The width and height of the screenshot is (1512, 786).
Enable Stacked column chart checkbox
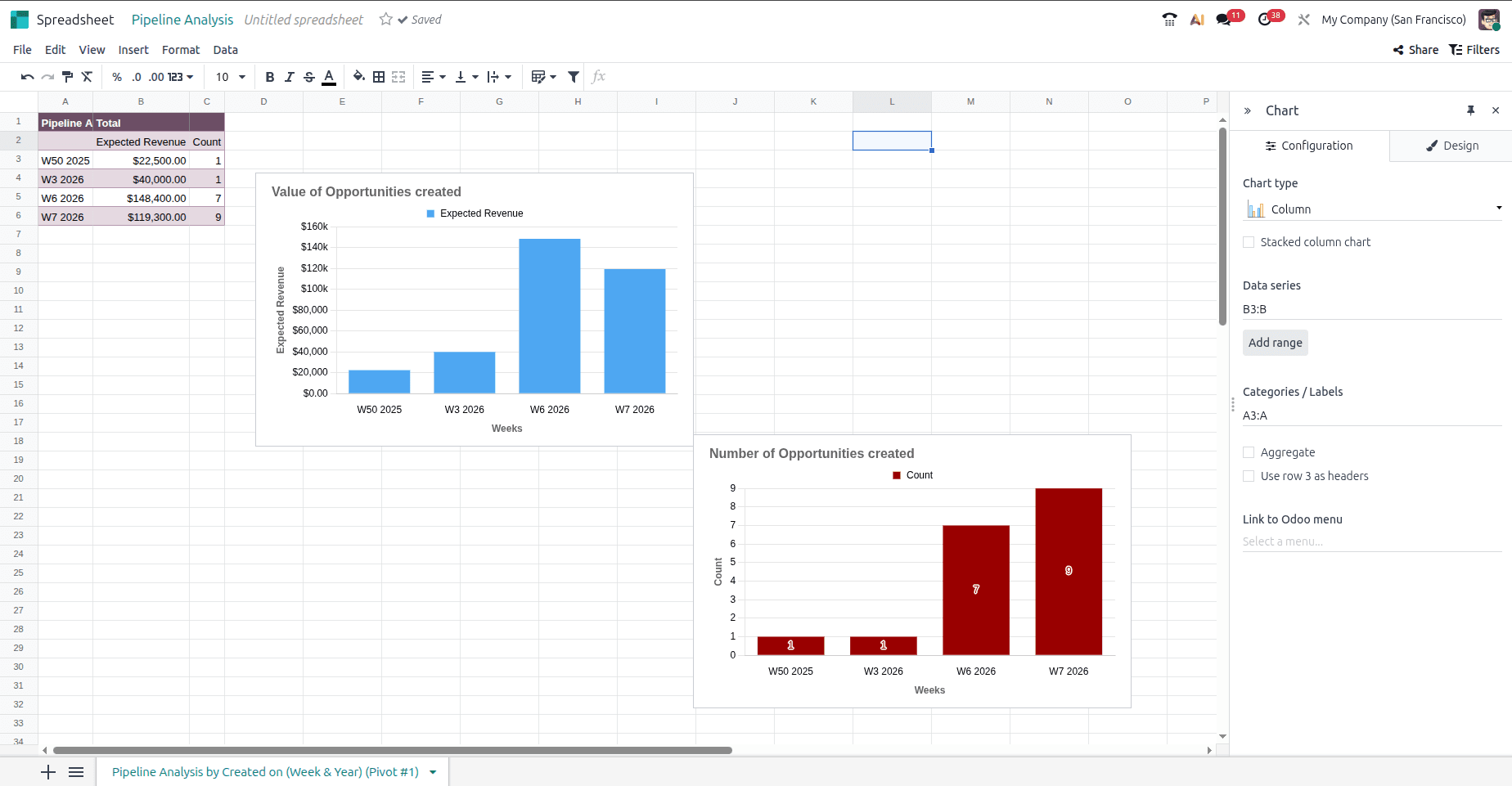(1249, 242)
